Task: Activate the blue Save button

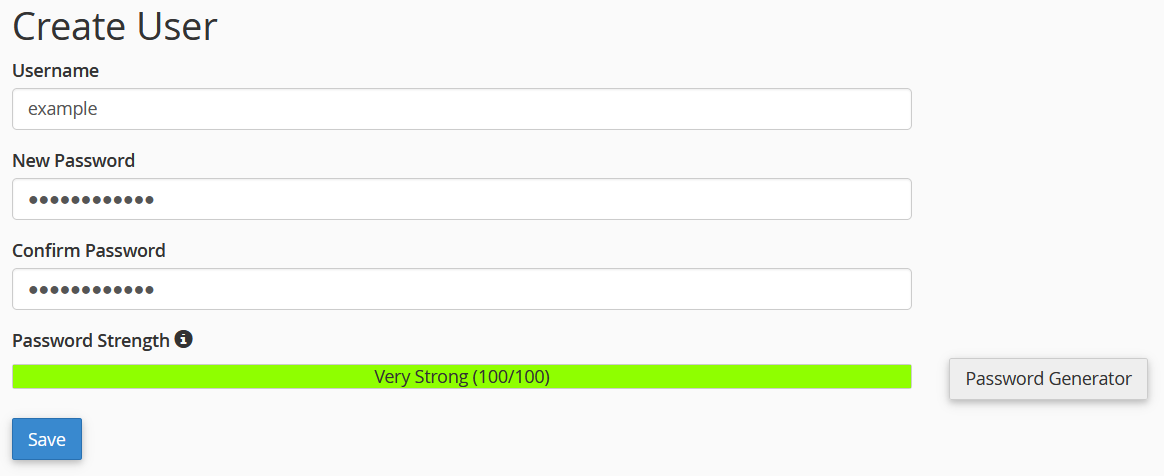Action: click(x=47, y=439)
